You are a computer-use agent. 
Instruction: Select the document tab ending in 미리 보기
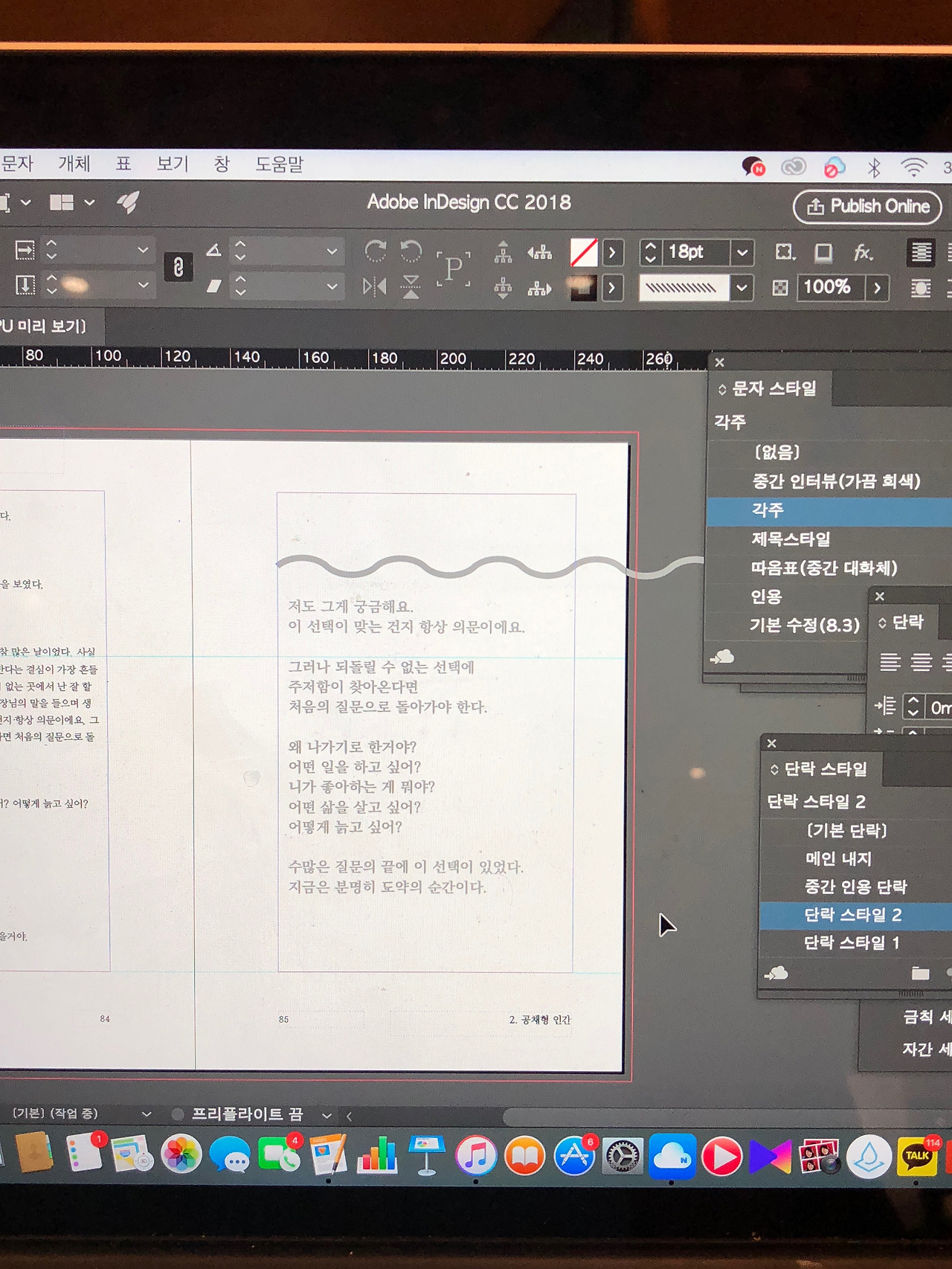tap(45, 326)
